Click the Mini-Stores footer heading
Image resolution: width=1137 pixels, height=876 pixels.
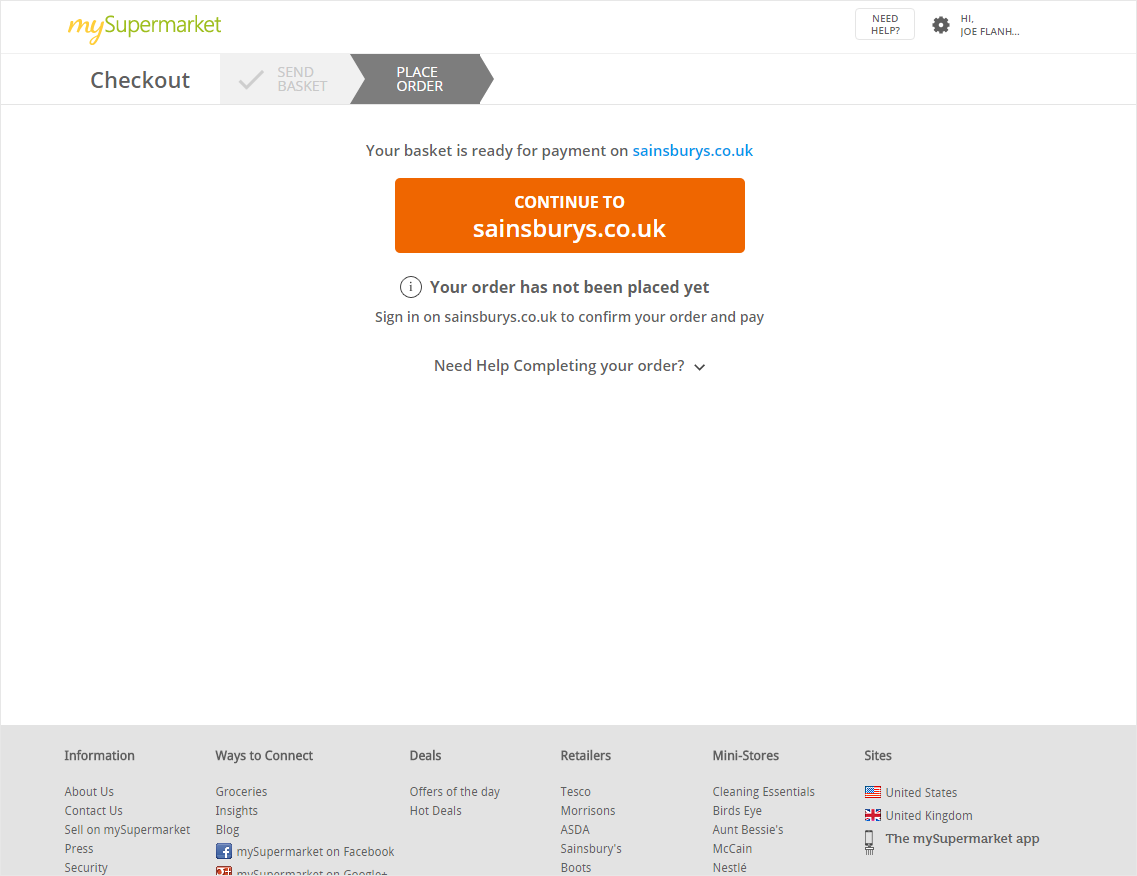[745, 756]
